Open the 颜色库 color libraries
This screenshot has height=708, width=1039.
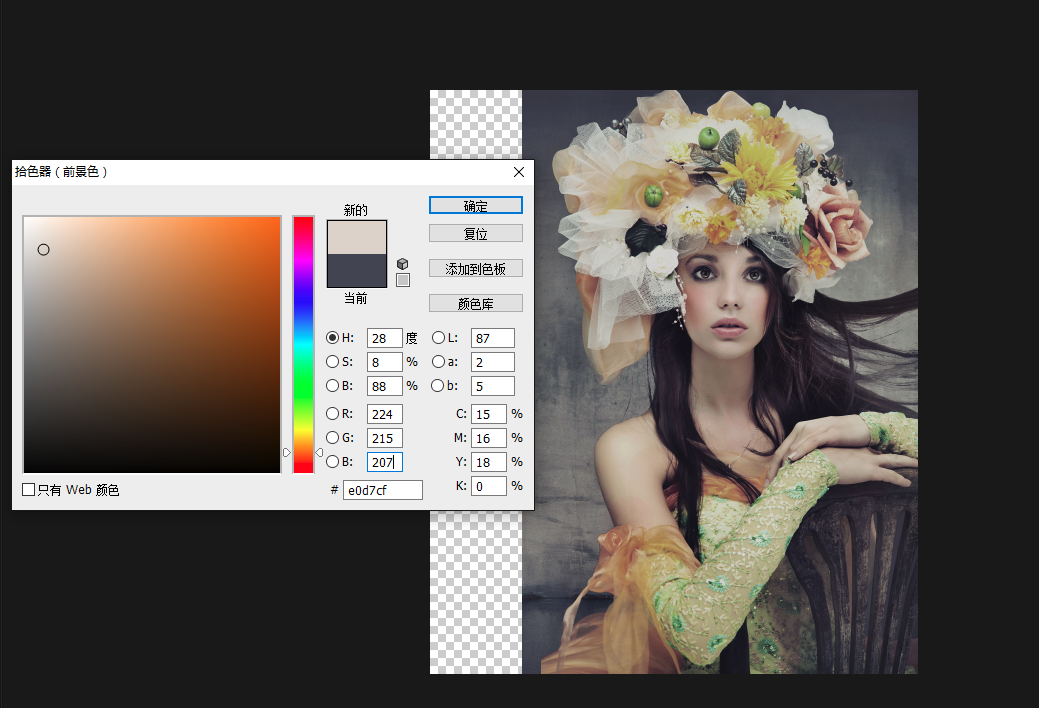[475, 303]
